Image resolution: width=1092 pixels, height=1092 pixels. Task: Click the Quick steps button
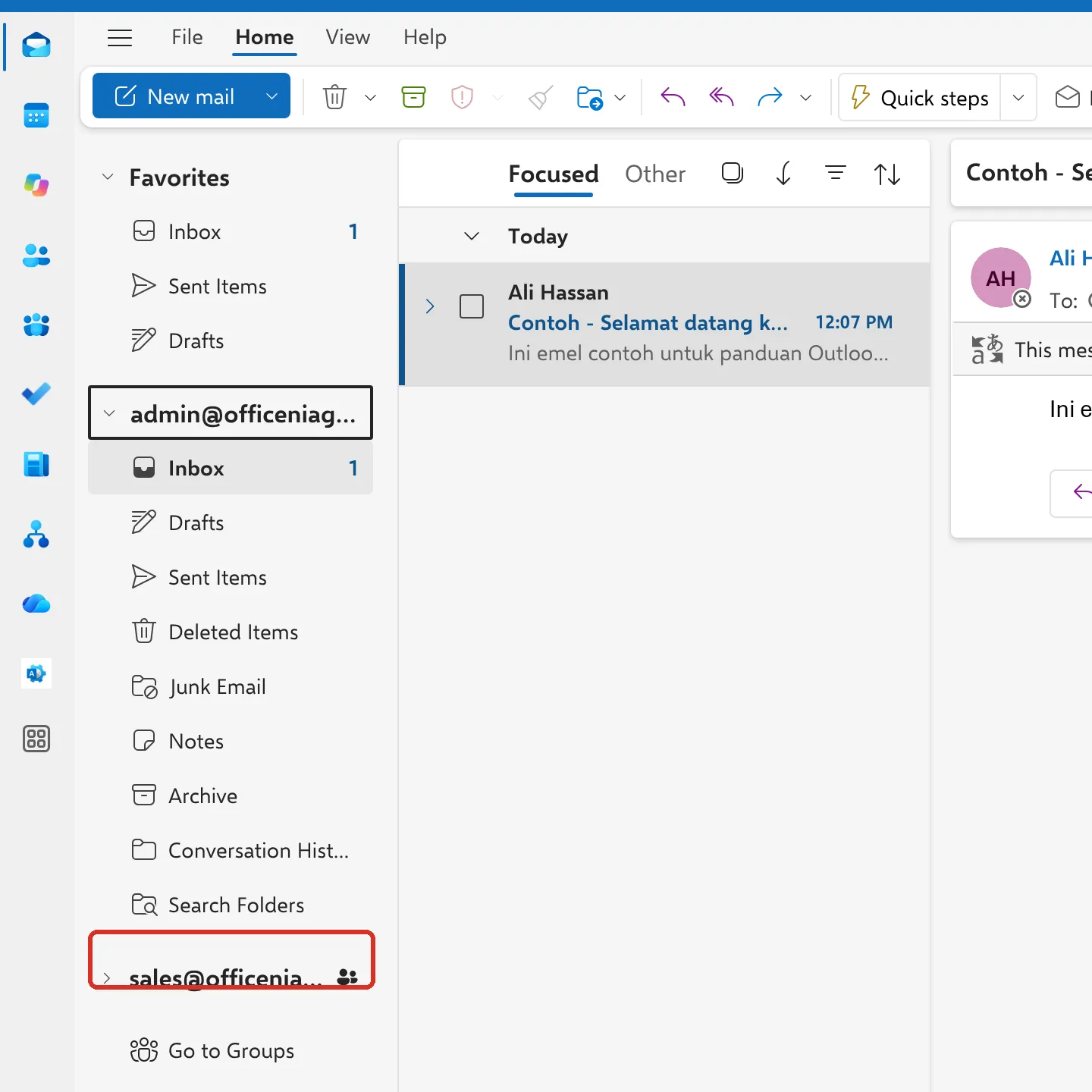tap(919, 97)
